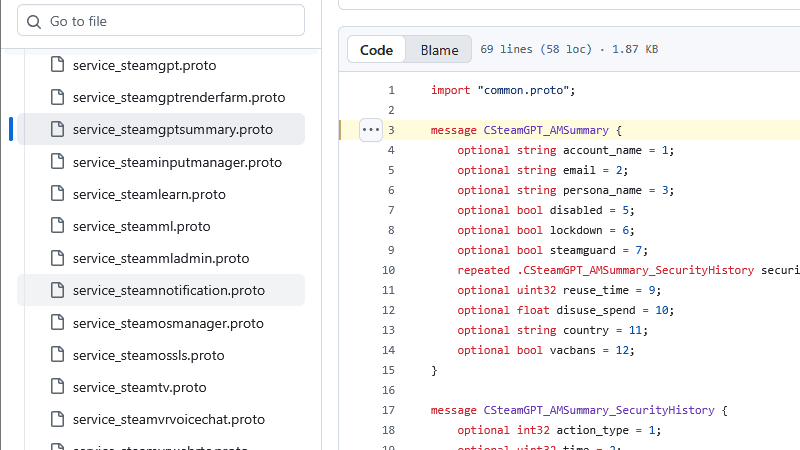Click file icon beside service_steamgpt.proto

57,65
